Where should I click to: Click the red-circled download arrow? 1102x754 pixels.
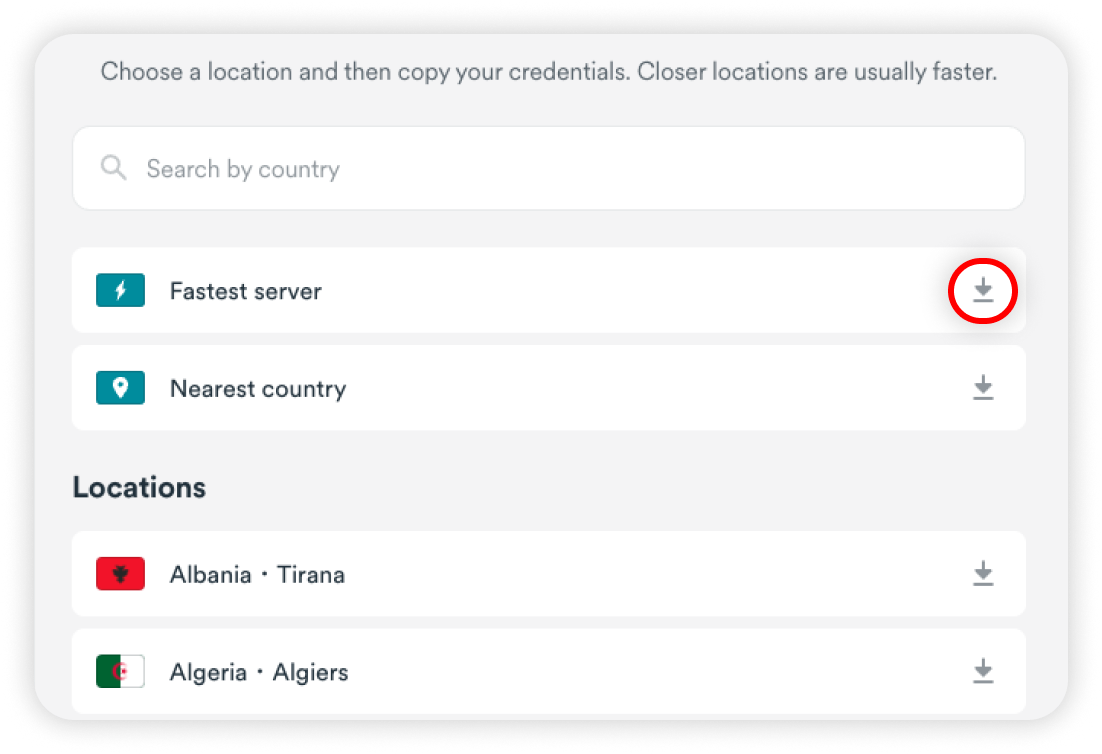tap(983, 291)
